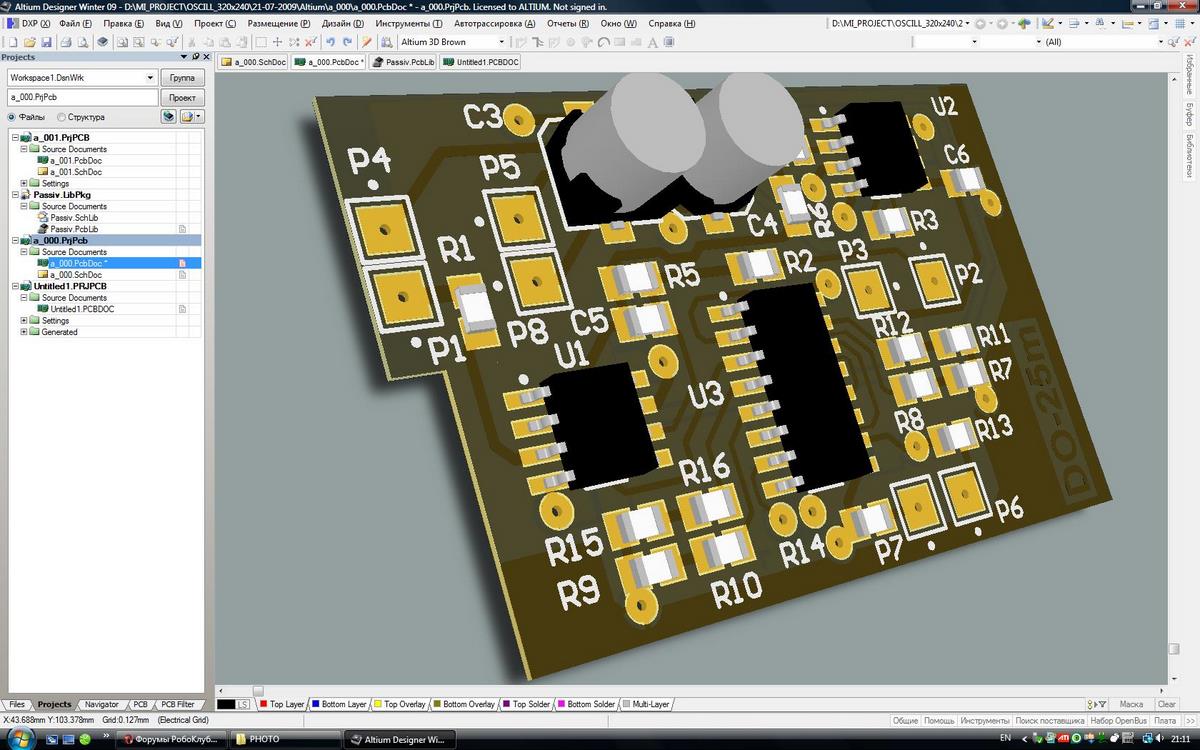1200x750 pixels.
Task: Click the Cross Probe toolbar icon
Action: (x=367, y=42)
